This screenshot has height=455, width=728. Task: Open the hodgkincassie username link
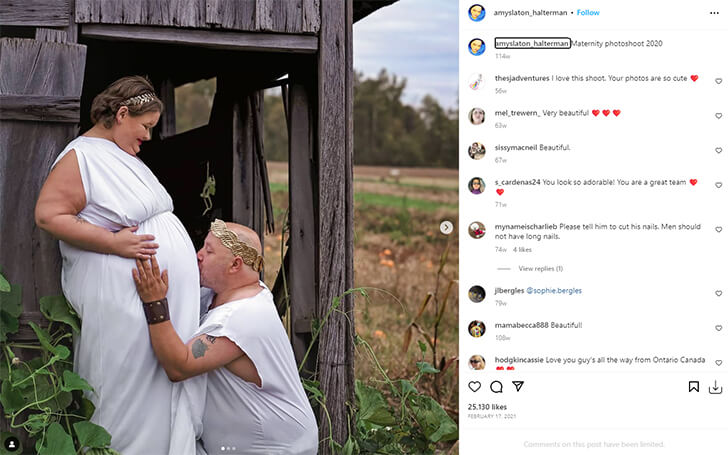[x=519, y=360]
